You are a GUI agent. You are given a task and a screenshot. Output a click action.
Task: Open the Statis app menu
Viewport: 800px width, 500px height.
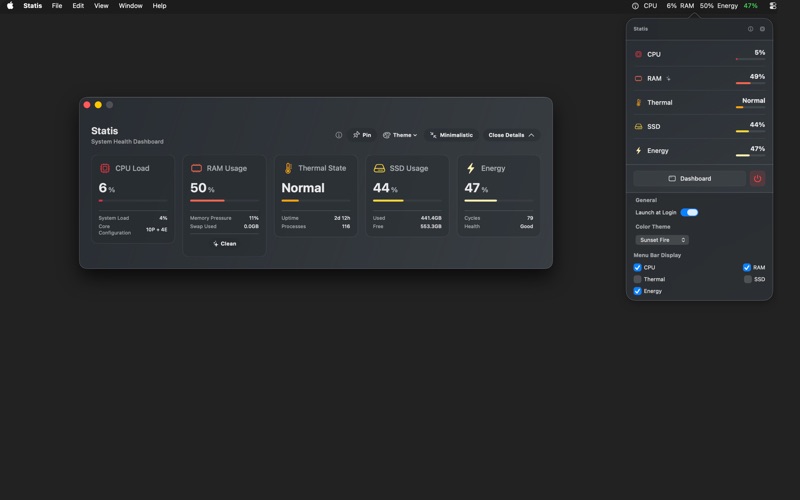click(x=33, y=6)
